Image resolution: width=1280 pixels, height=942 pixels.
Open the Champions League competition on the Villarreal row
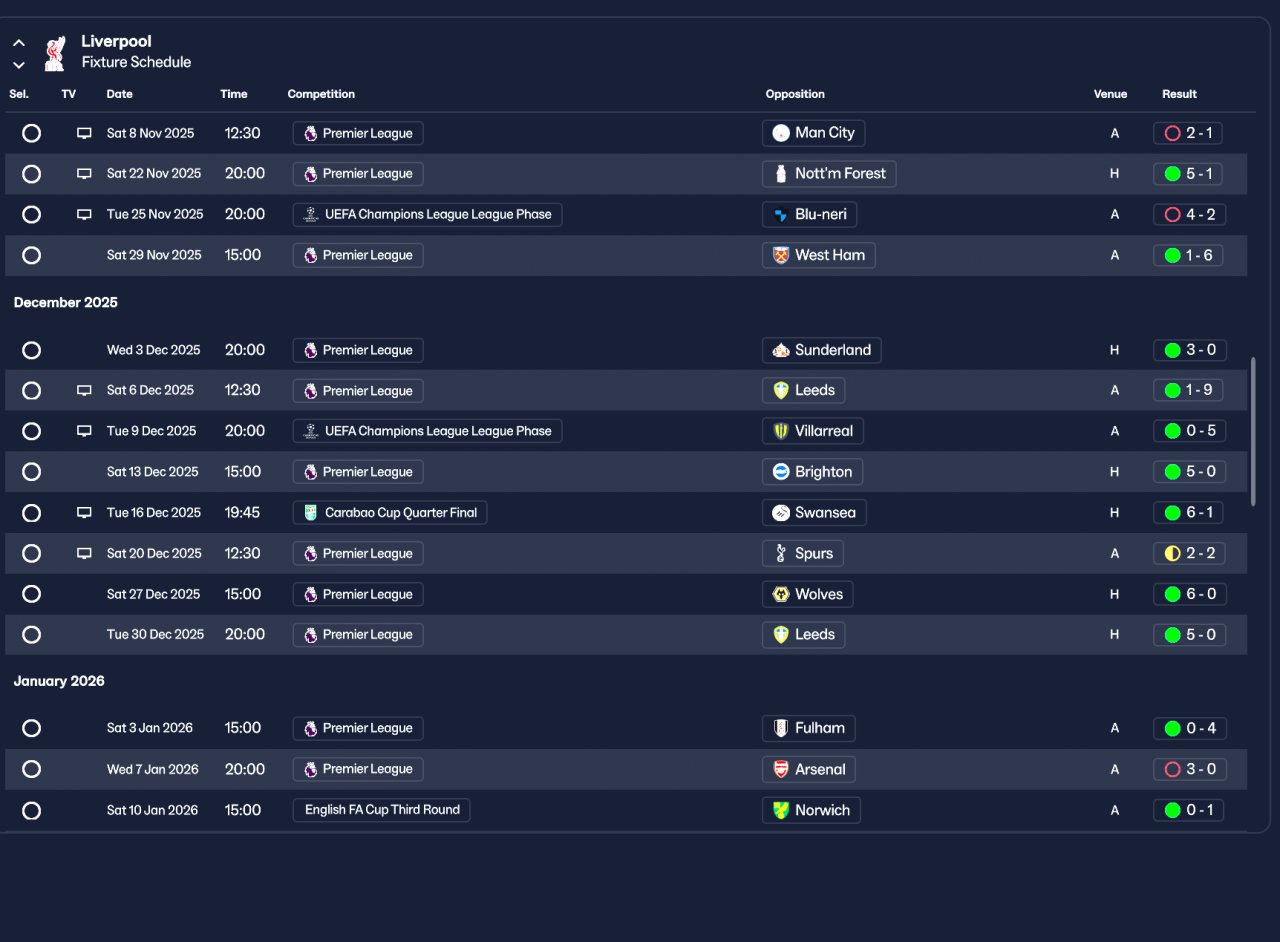point(427,431)
